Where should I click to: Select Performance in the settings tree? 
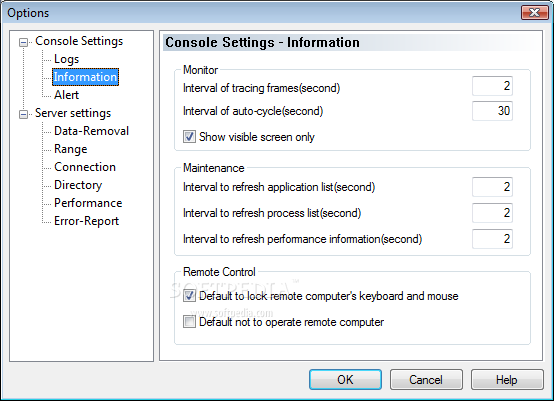click(88, 203)
